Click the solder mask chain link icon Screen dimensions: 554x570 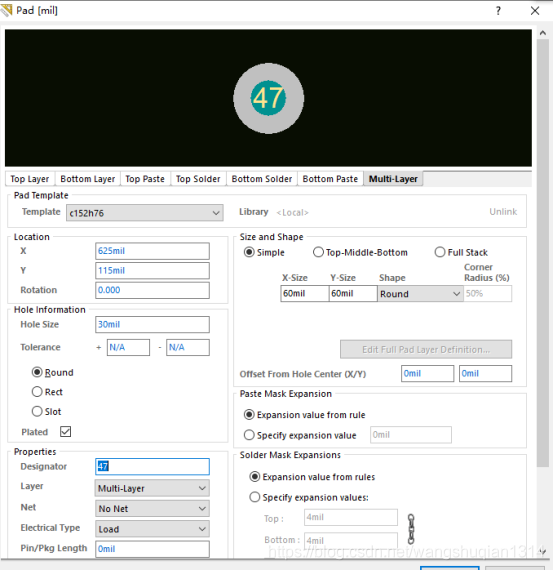point(411,529)
